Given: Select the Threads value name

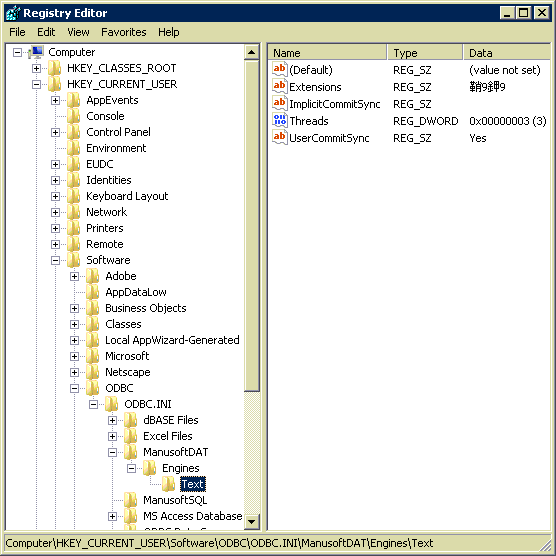Looking at the screenshot, I should click(x=309, y=121).
